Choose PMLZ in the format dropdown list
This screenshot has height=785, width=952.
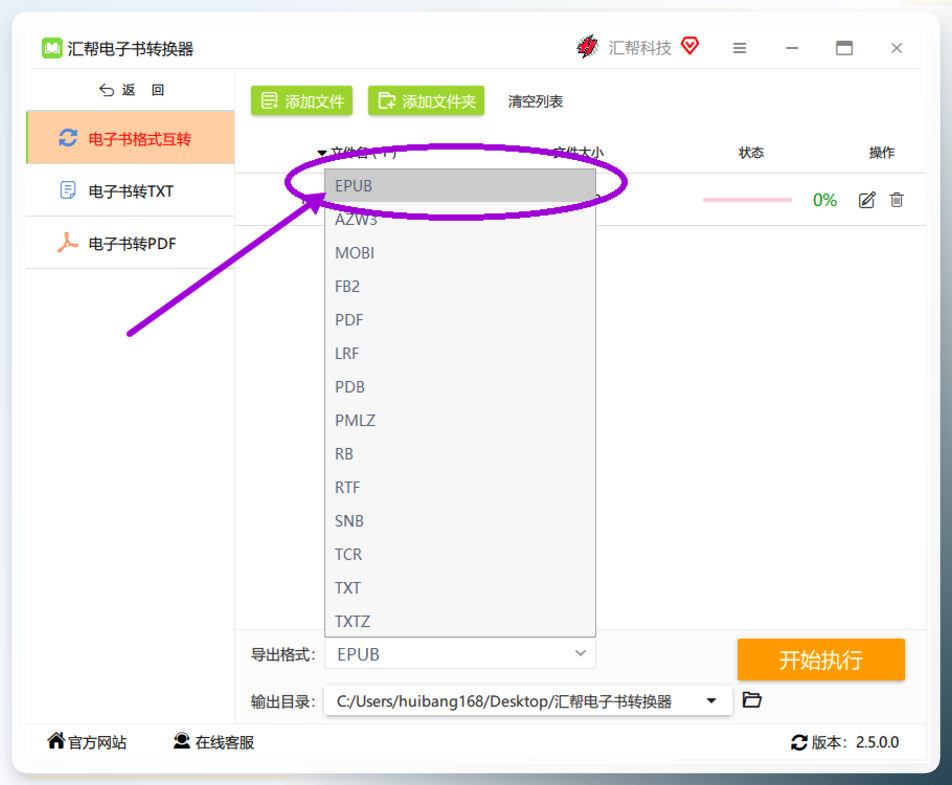tap(460, 420)
